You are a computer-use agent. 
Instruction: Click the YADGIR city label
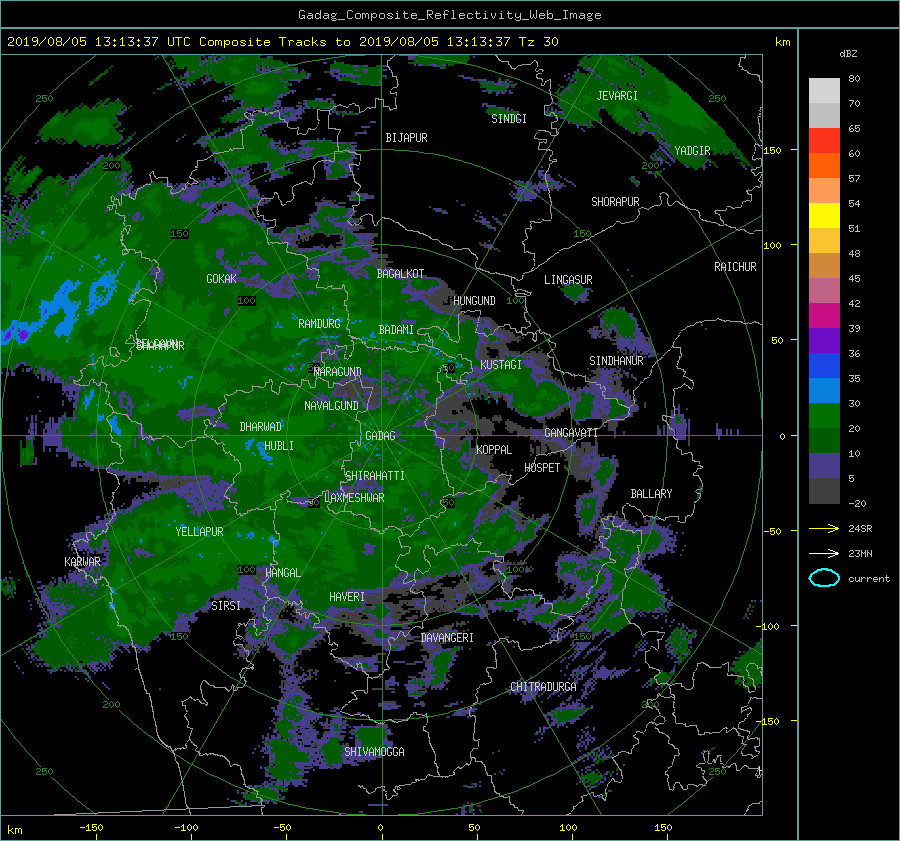[692, 151]
